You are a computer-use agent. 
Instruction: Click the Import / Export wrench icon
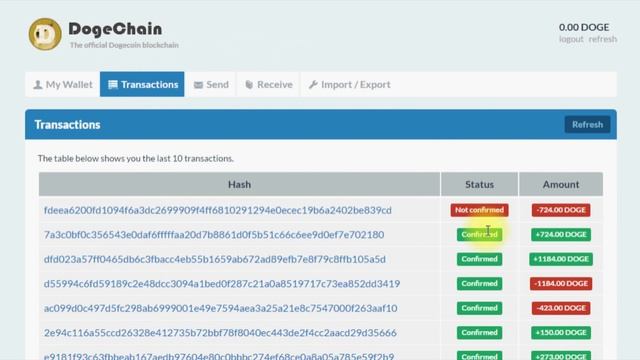pyautogui.click(x=313, y=84)
